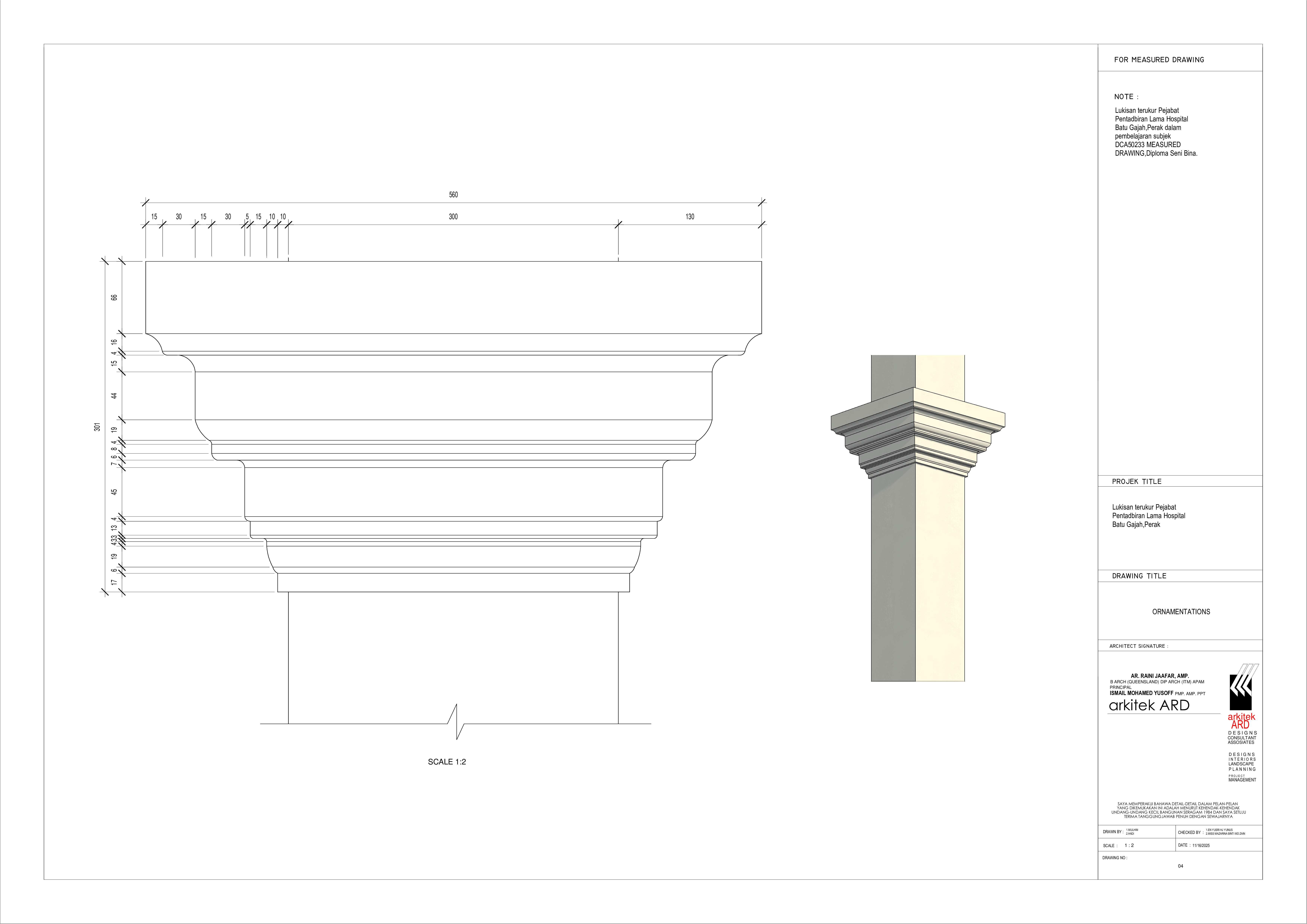The image size is (1307, 924).
Task: Click the vertical dimension '17'
Action: (x=114, y=583)
